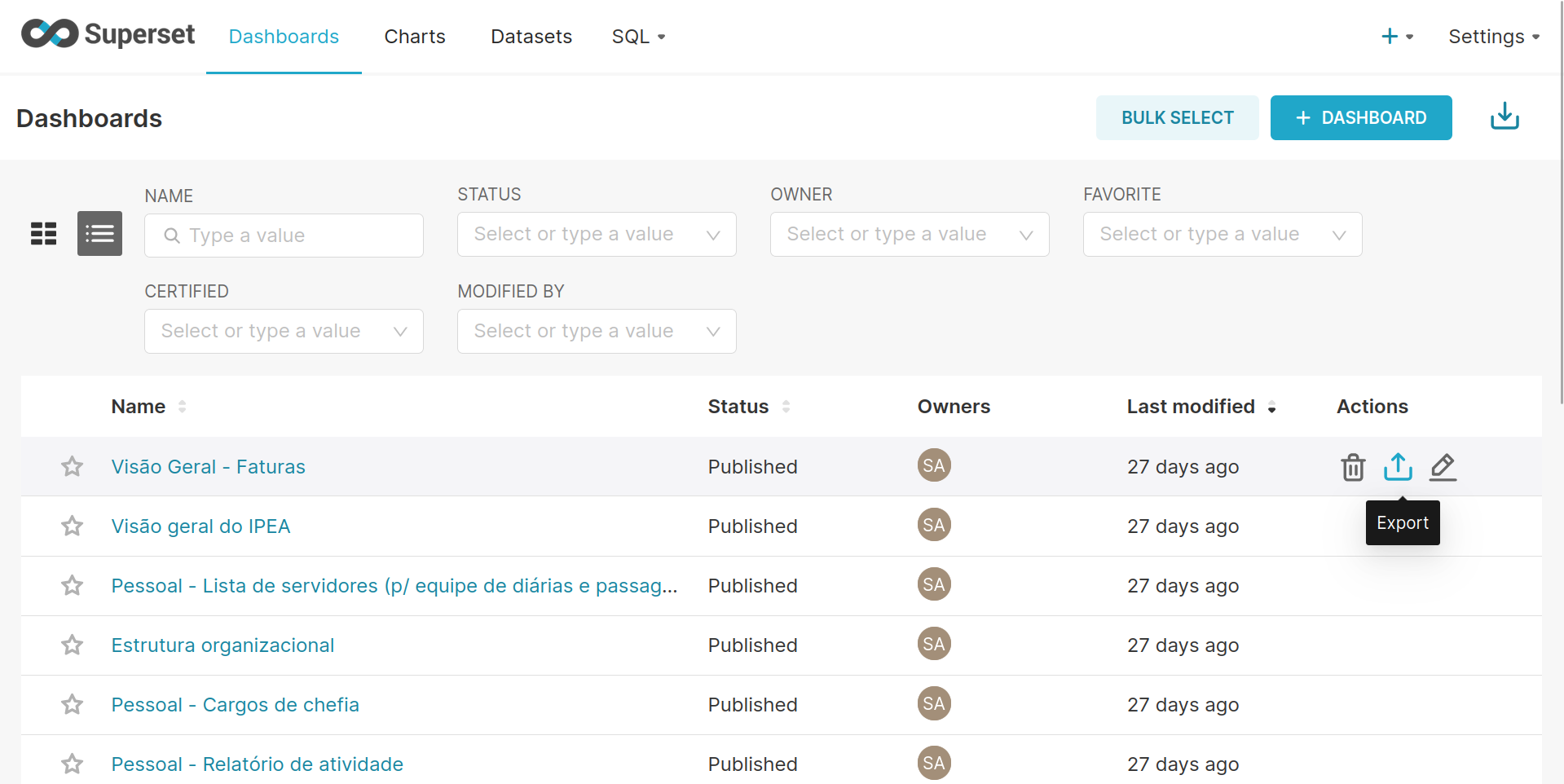Go to the Charts tab
1564x784 pixels.
415,37
